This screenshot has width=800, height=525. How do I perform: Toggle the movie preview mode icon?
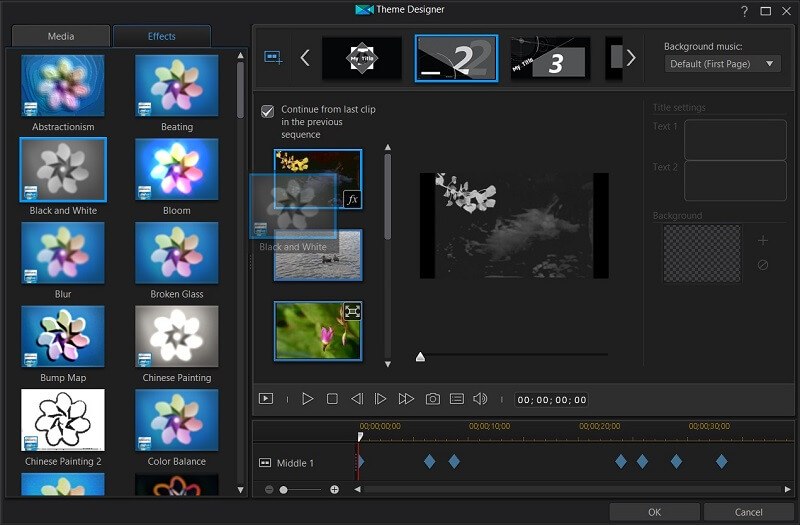266,398
